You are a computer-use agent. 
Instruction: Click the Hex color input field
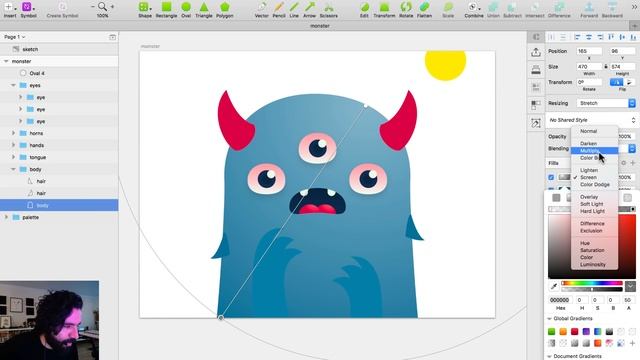tap(560, 300)
